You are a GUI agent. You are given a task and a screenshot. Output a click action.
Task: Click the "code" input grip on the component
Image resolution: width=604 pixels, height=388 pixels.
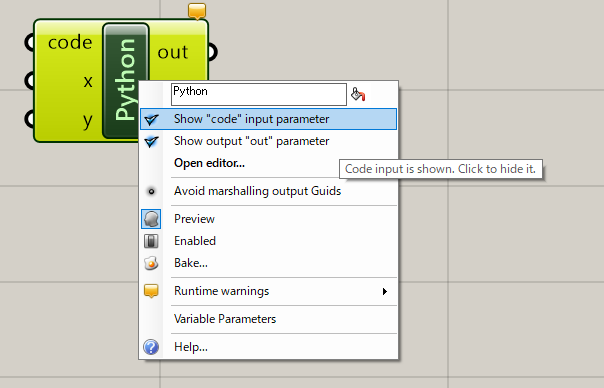[x=30, y=42]
